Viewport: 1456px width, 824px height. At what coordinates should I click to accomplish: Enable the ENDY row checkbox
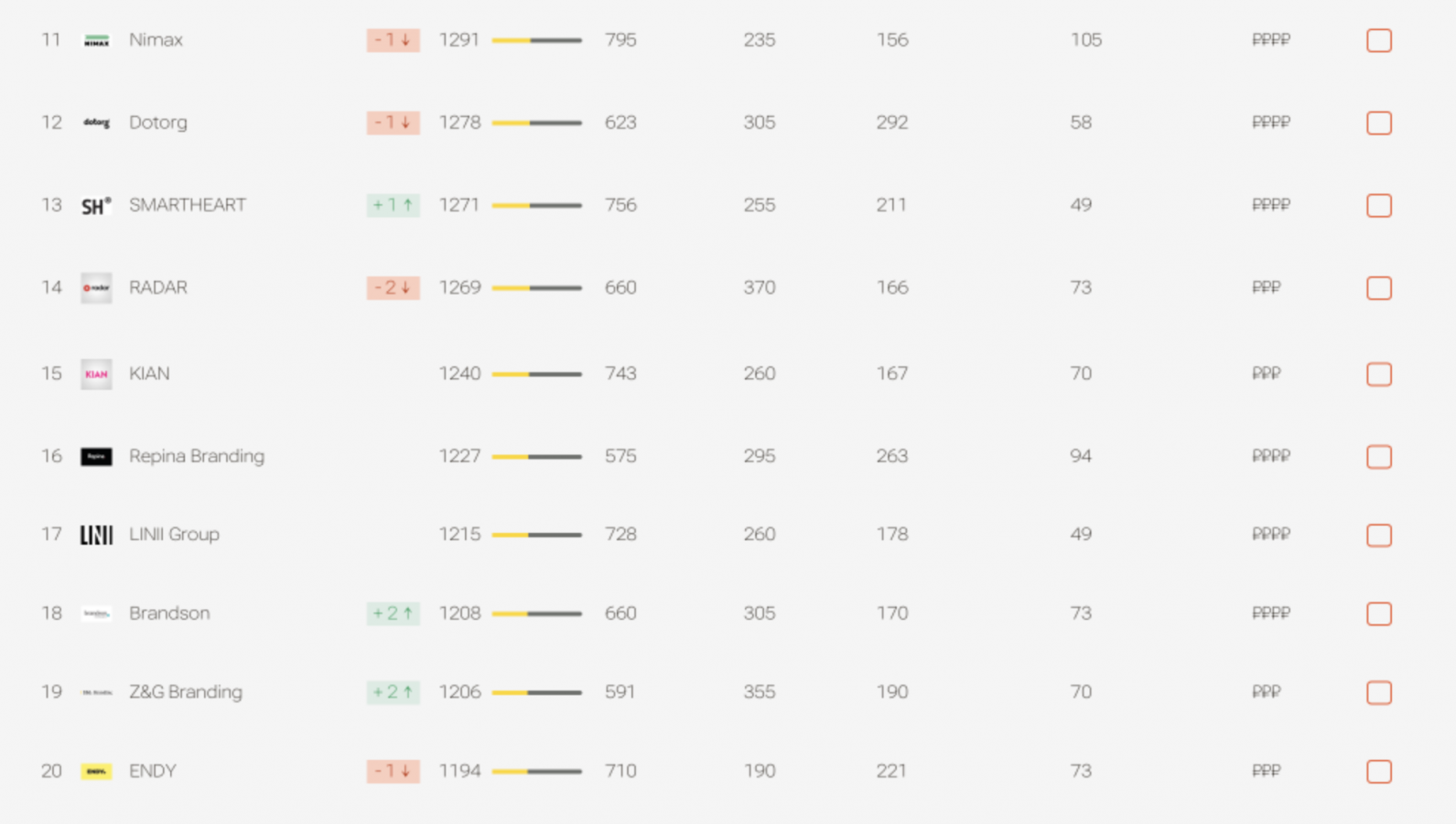click(x=1378, y=771)
